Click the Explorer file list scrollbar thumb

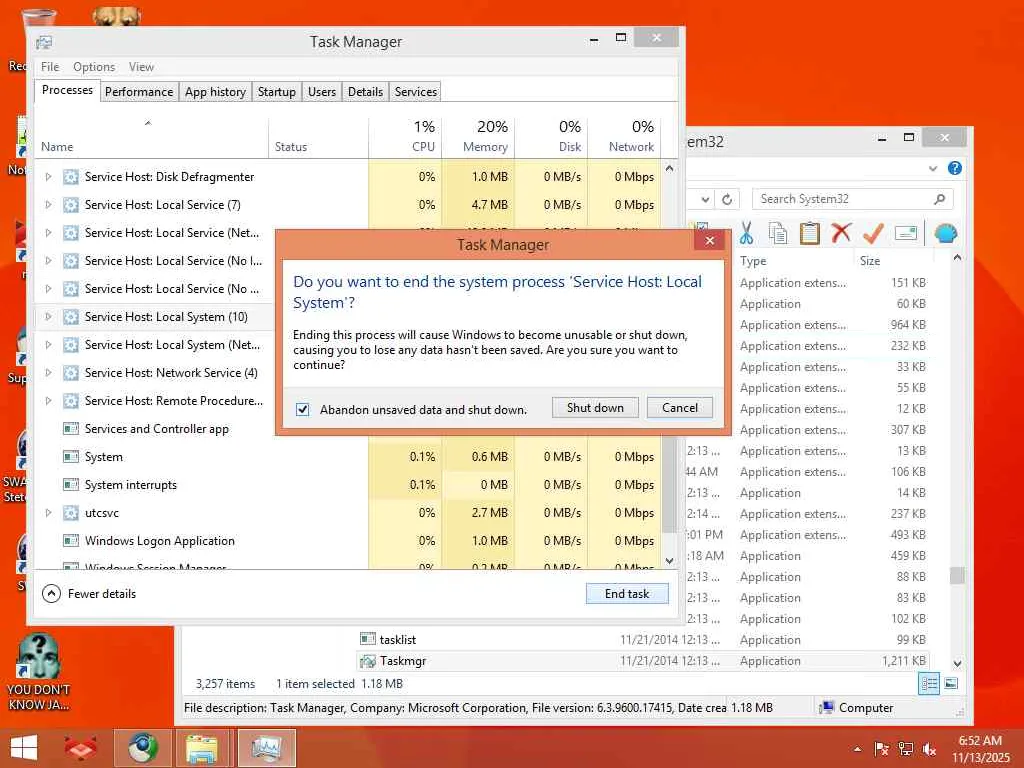[x=957, y=575]
